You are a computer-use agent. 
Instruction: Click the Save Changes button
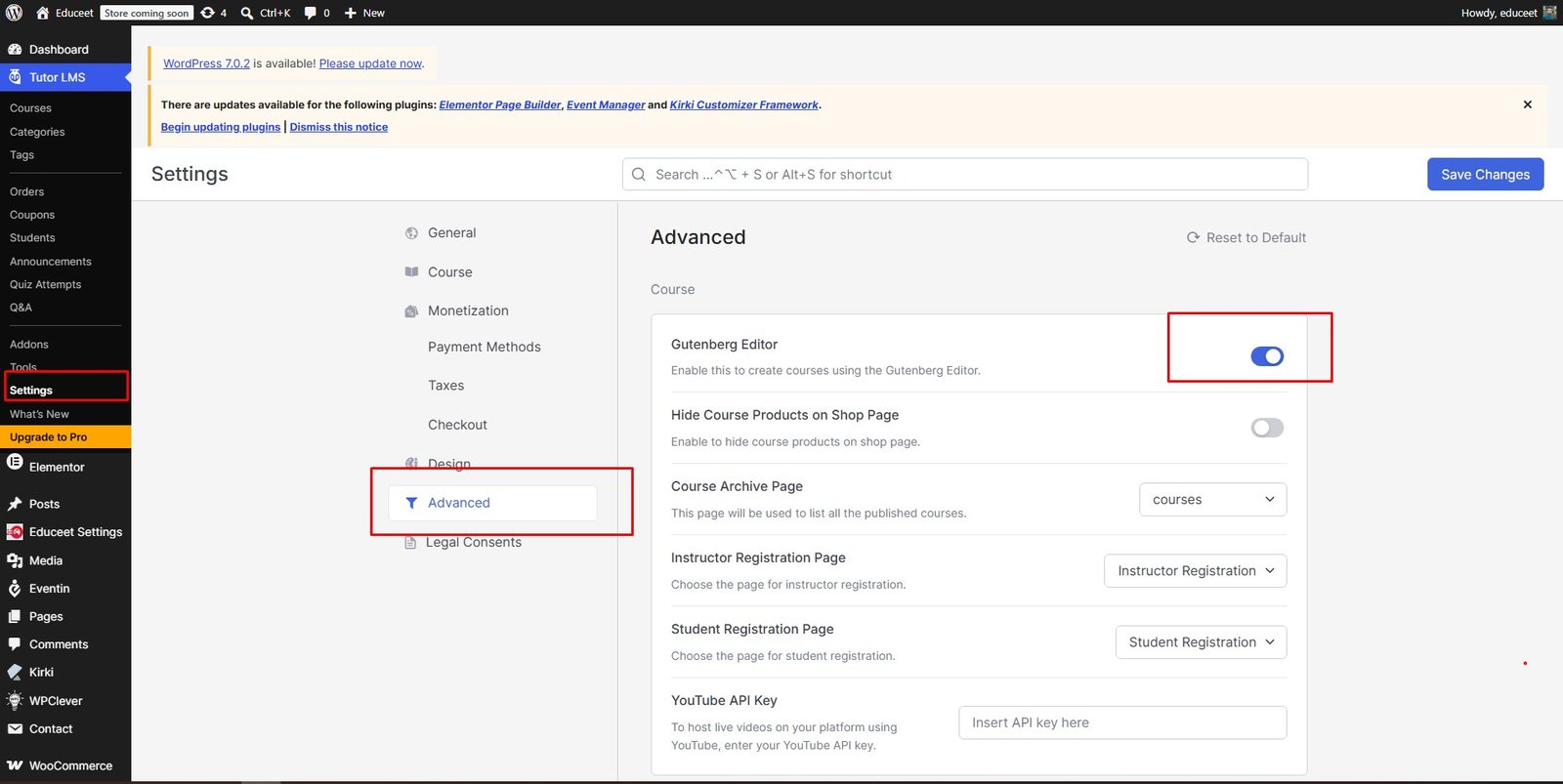pos(1485,175)
